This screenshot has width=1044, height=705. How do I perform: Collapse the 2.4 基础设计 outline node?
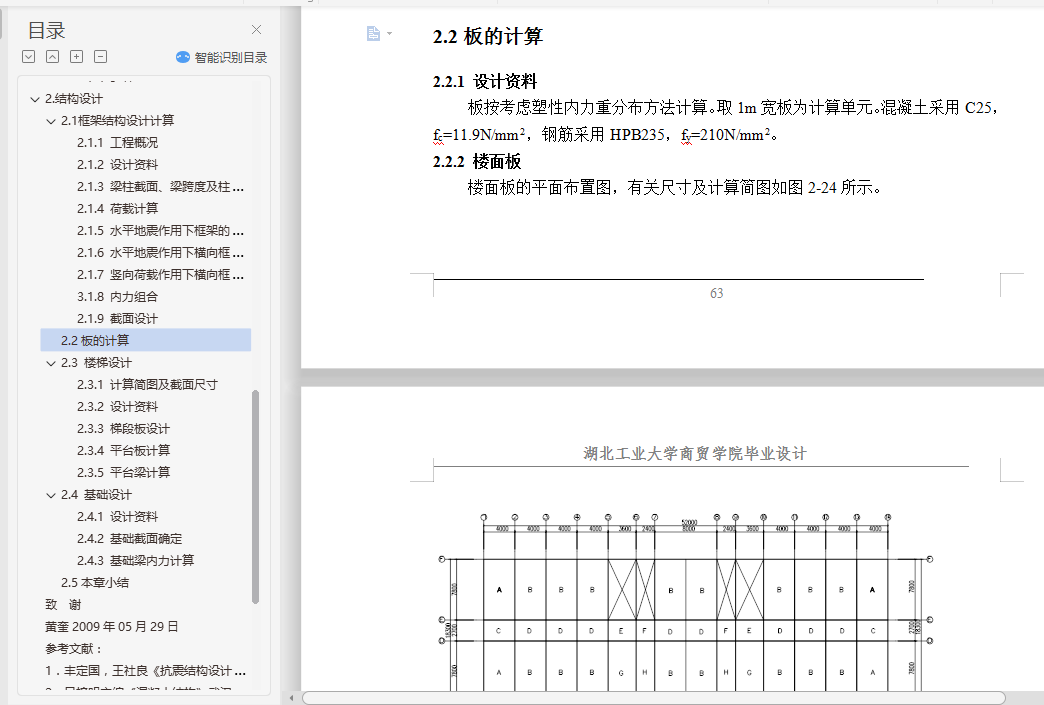point(51,495)
